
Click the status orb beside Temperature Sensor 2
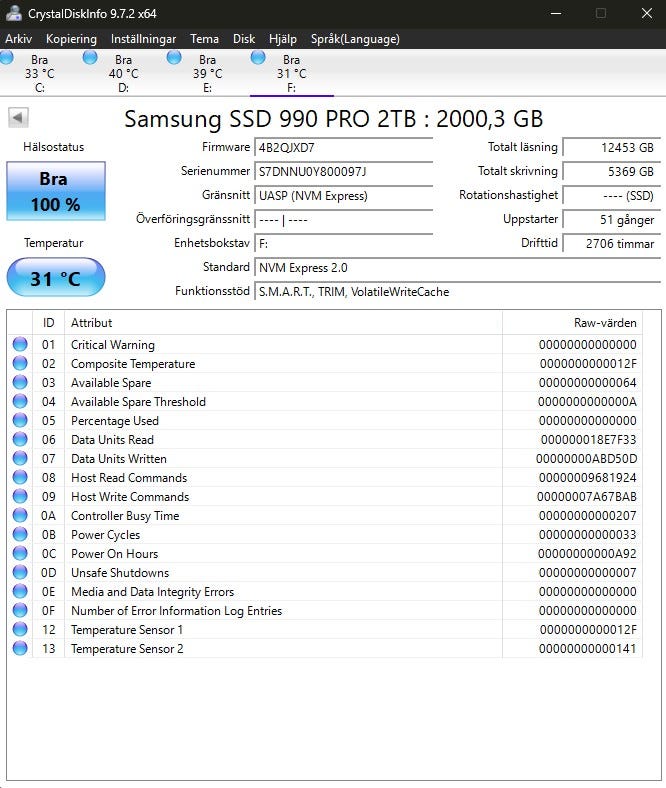(x=20, y=648)
